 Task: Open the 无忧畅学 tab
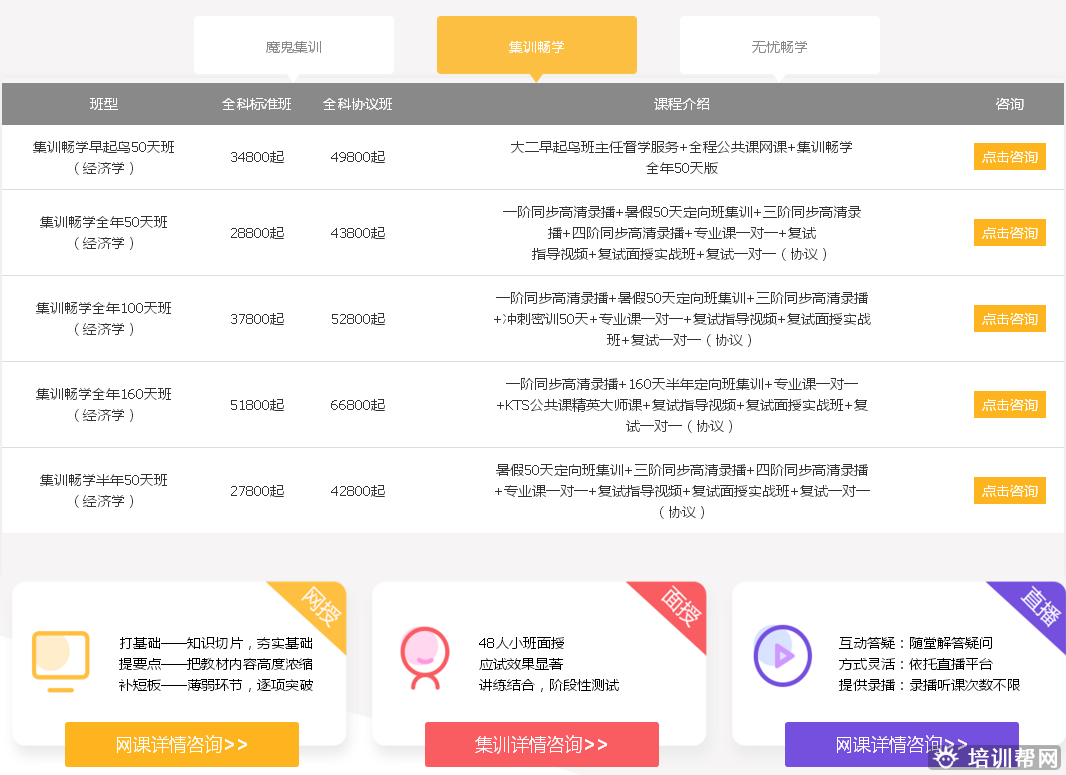(779, 46)
